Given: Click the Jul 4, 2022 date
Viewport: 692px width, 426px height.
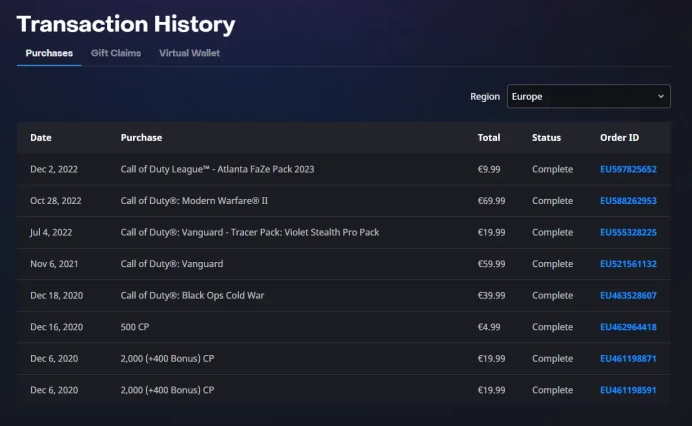Looking at the screenshot, I should coord(51,232).
